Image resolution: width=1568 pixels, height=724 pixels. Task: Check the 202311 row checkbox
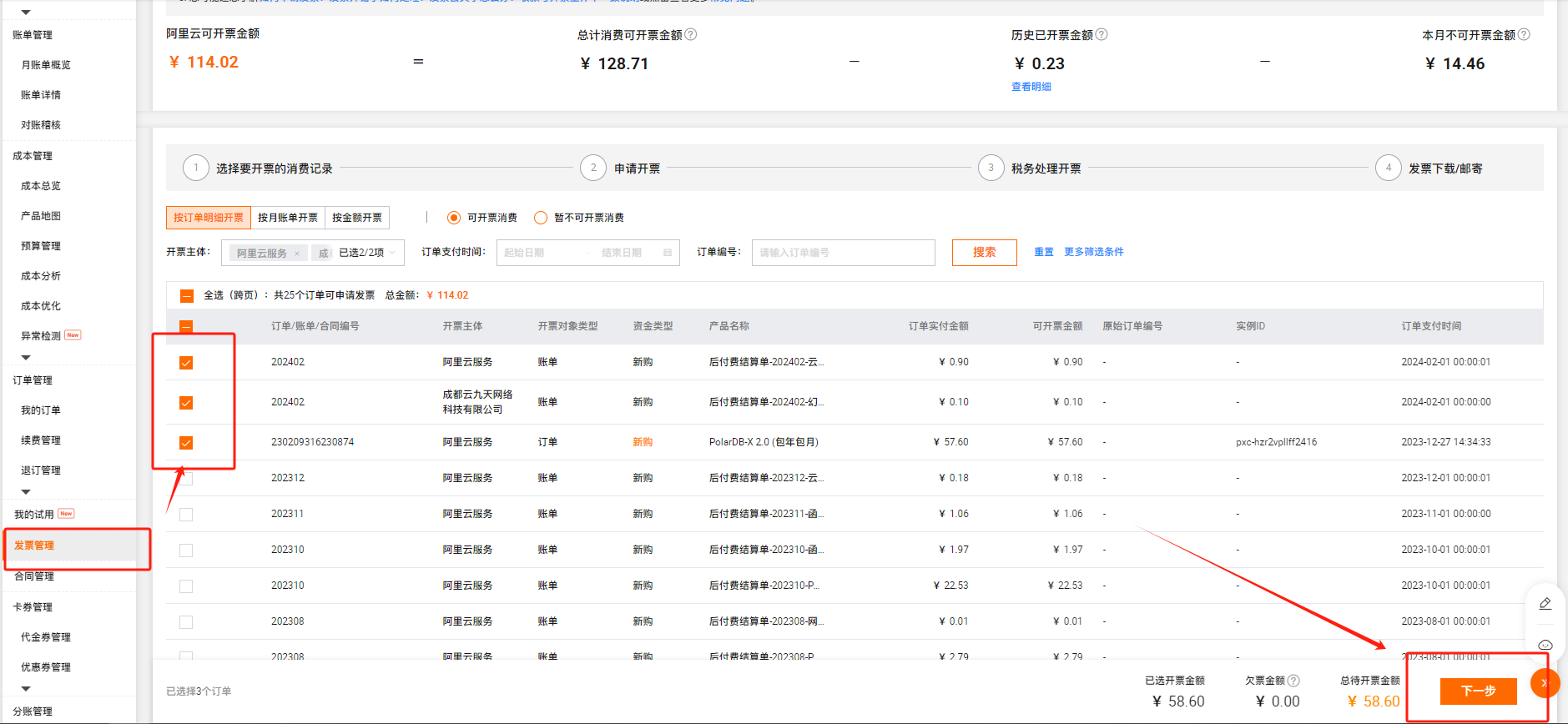click(x=186, y=515)
